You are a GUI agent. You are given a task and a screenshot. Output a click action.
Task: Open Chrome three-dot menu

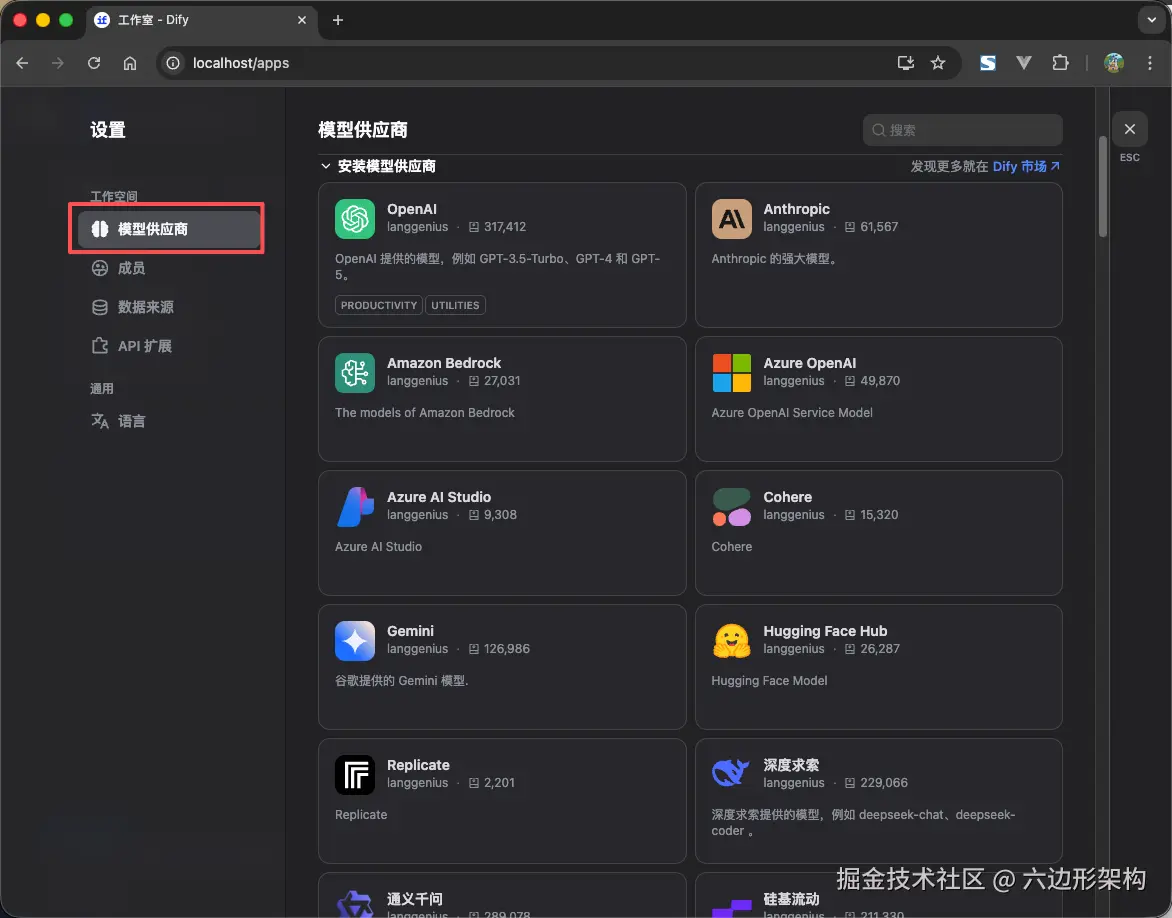[1150, 63]
